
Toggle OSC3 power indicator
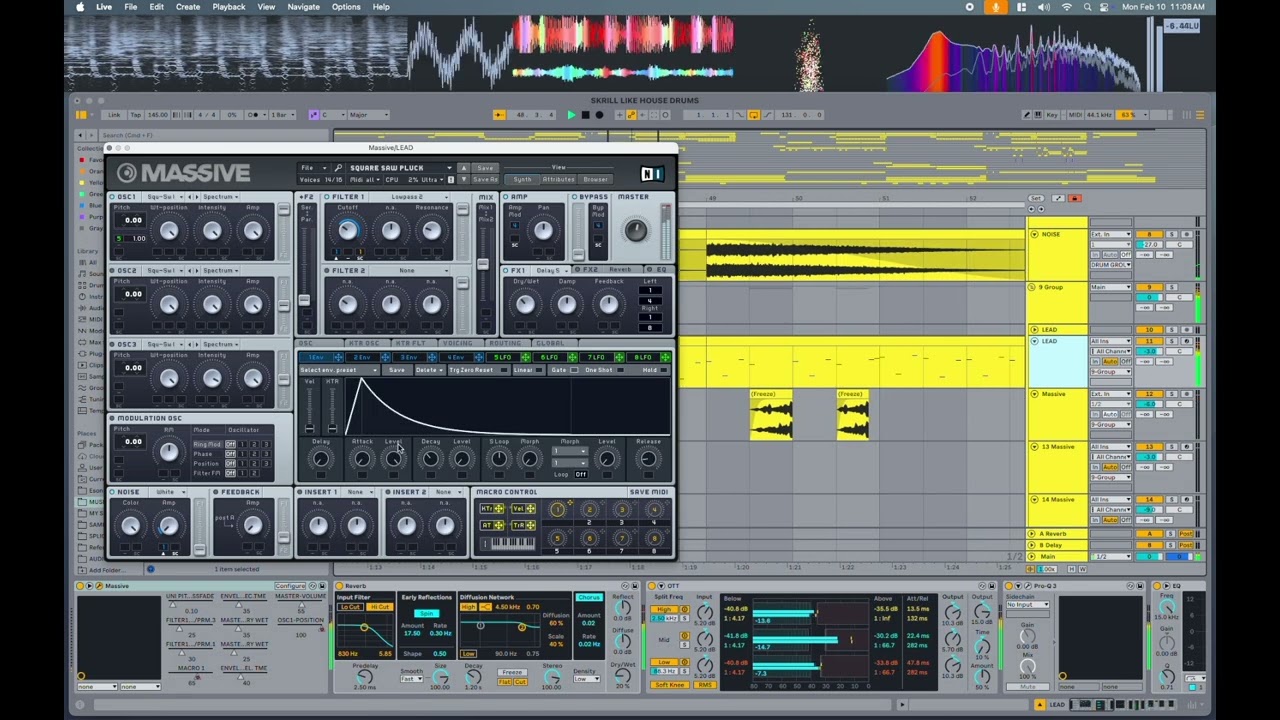pyautogui.click(x=112, y=345)
